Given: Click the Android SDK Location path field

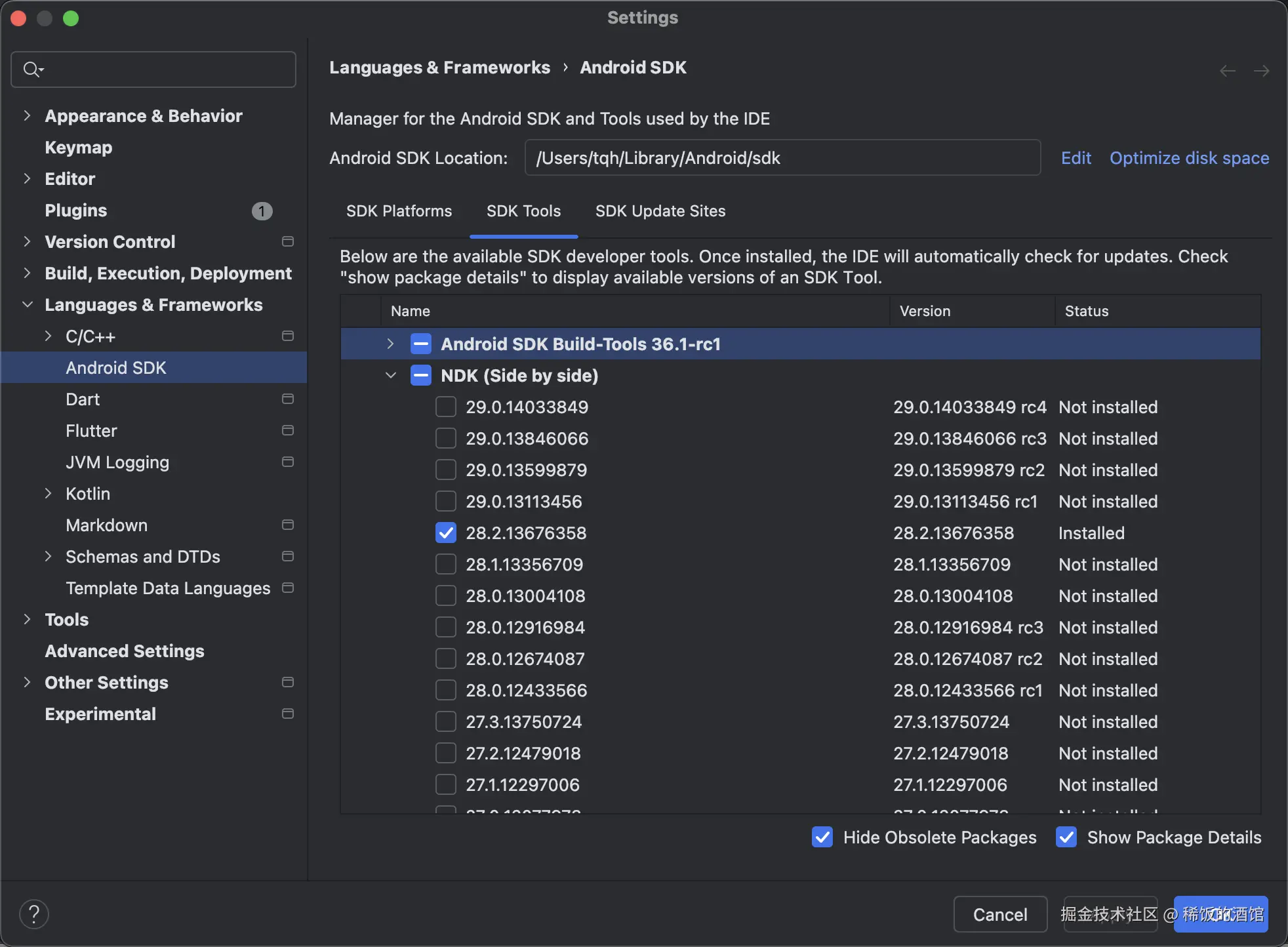Looking at the screenshot, I should coord(782,158).
